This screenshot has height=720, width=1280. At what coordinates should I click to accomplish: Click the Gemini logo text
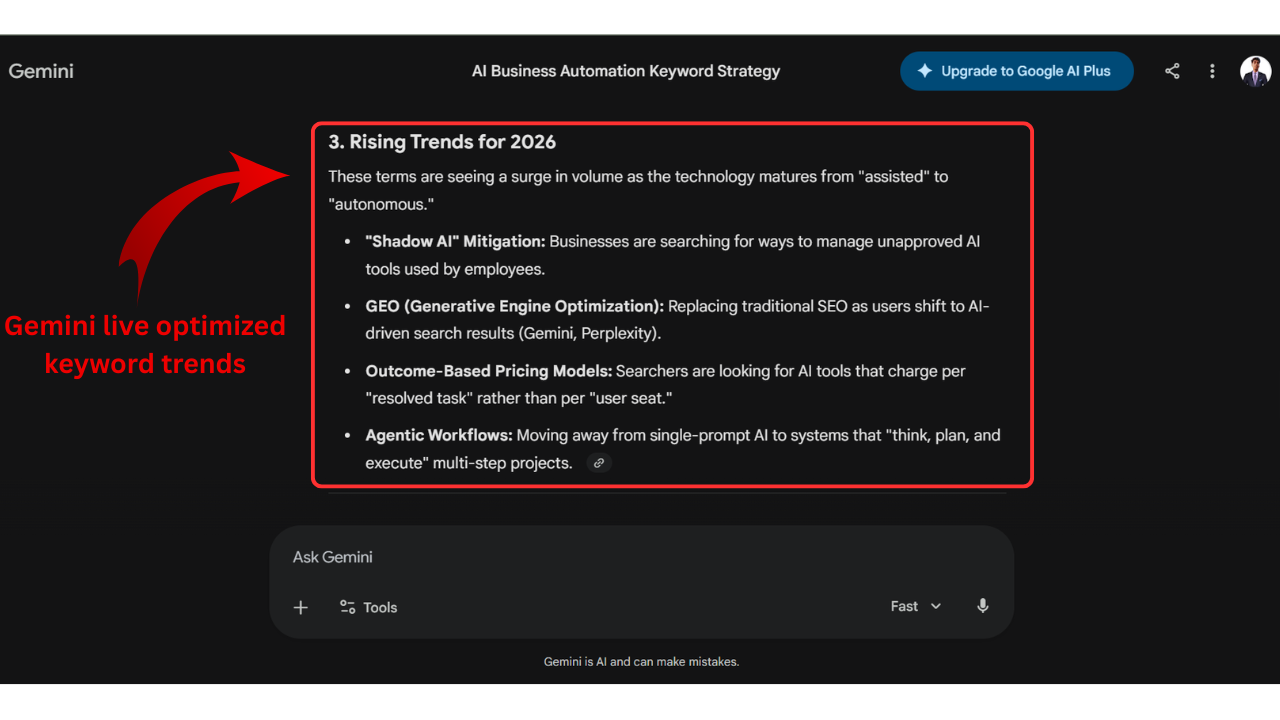(41, 71)
